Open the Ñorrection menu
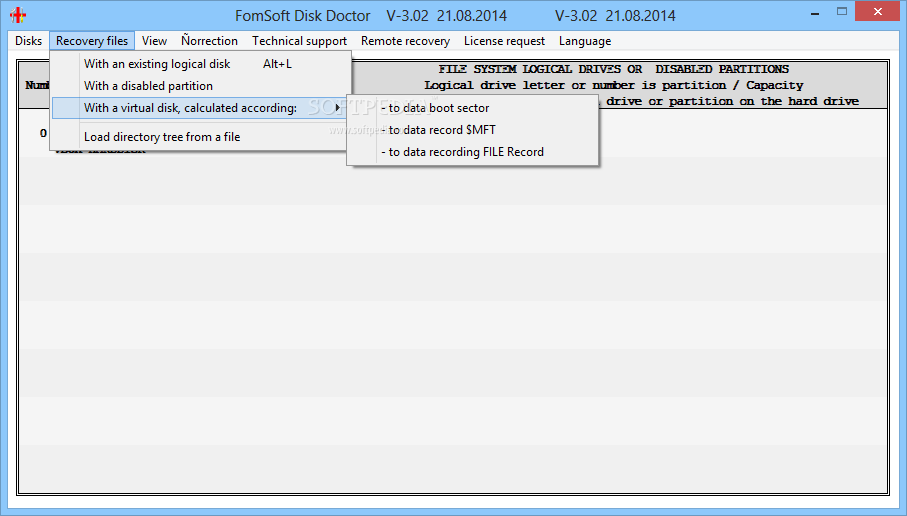Image resolution: width=907 pixels, height=516 pixels. click(209, 41)
